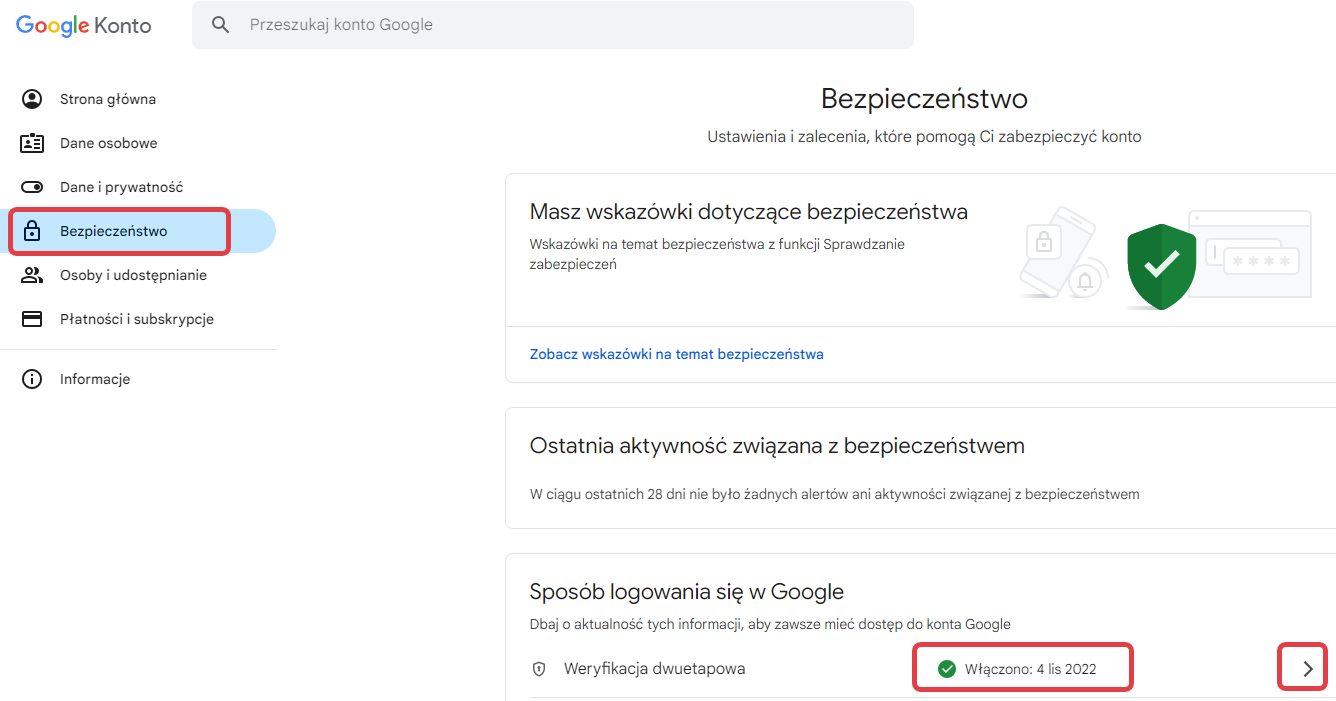The width and height of the screenshot is (1336, 701).
Task: Click the Google Konto logo
Action: (x=84, y=25)
